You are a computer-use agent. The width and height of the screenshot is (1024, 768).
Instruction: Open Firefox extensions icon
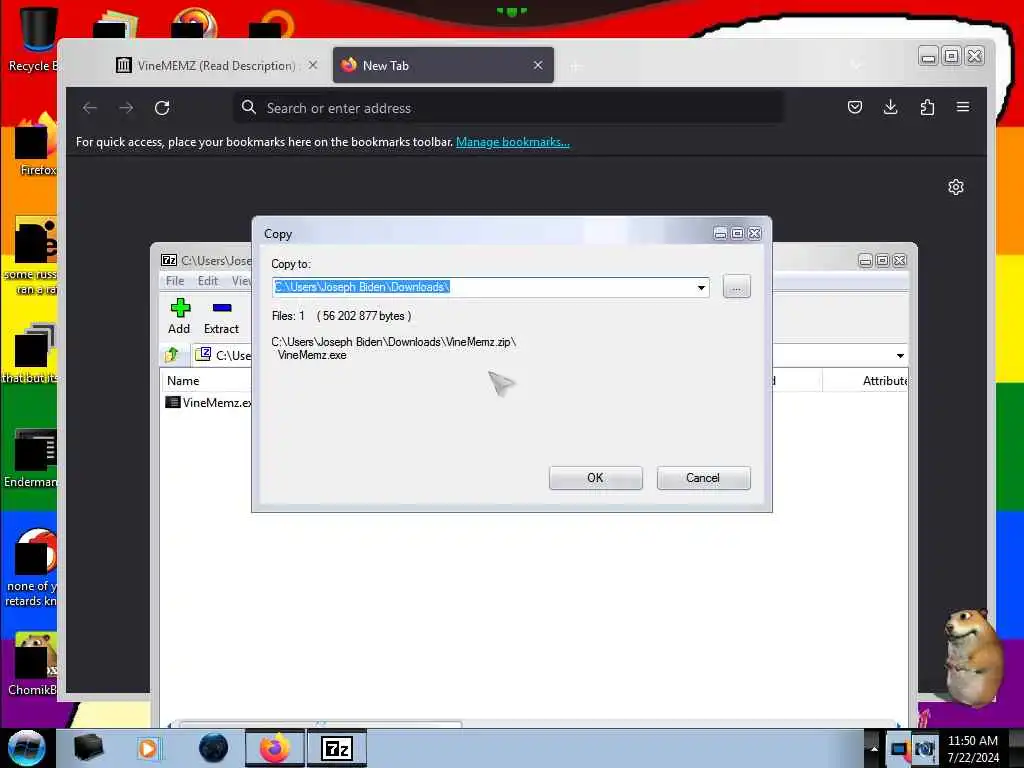[x=927, y=107]
